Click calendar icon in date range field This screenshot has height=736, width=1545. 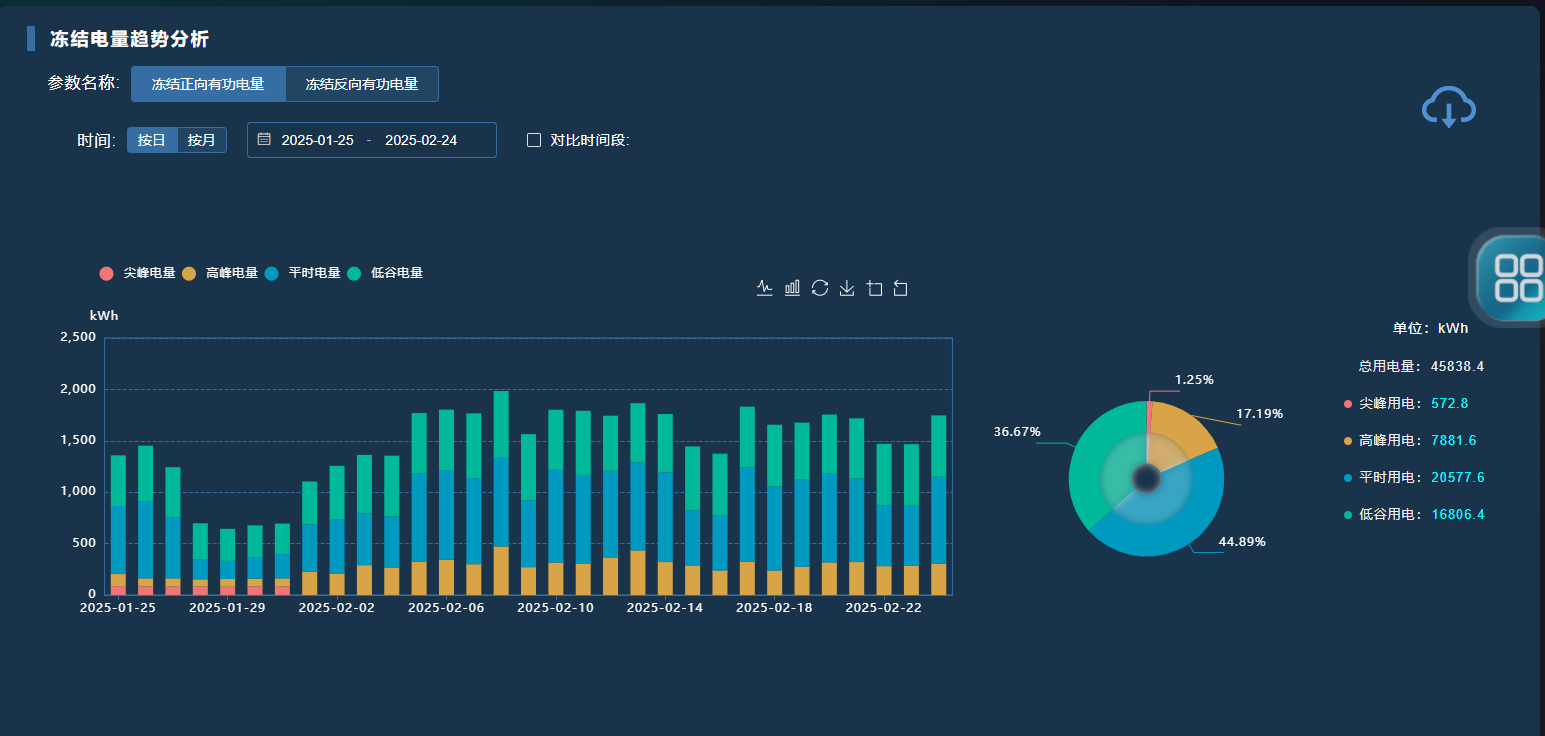coord(264,140)
